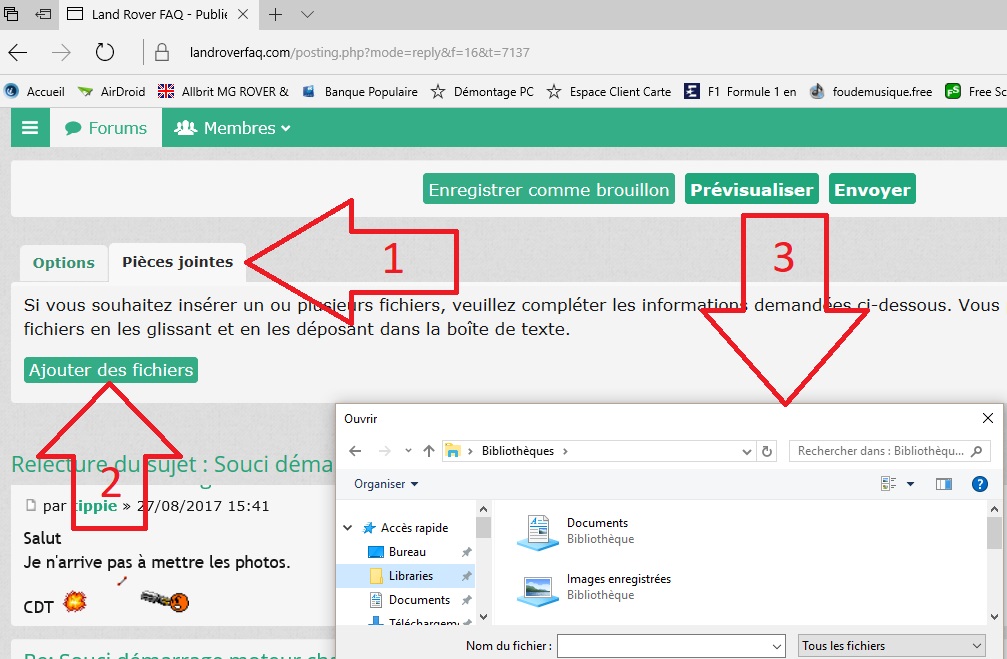This screenshot has width=1007, height=659.
Task: Click the help icon in the file dialog
Action: tap(980, 484)
